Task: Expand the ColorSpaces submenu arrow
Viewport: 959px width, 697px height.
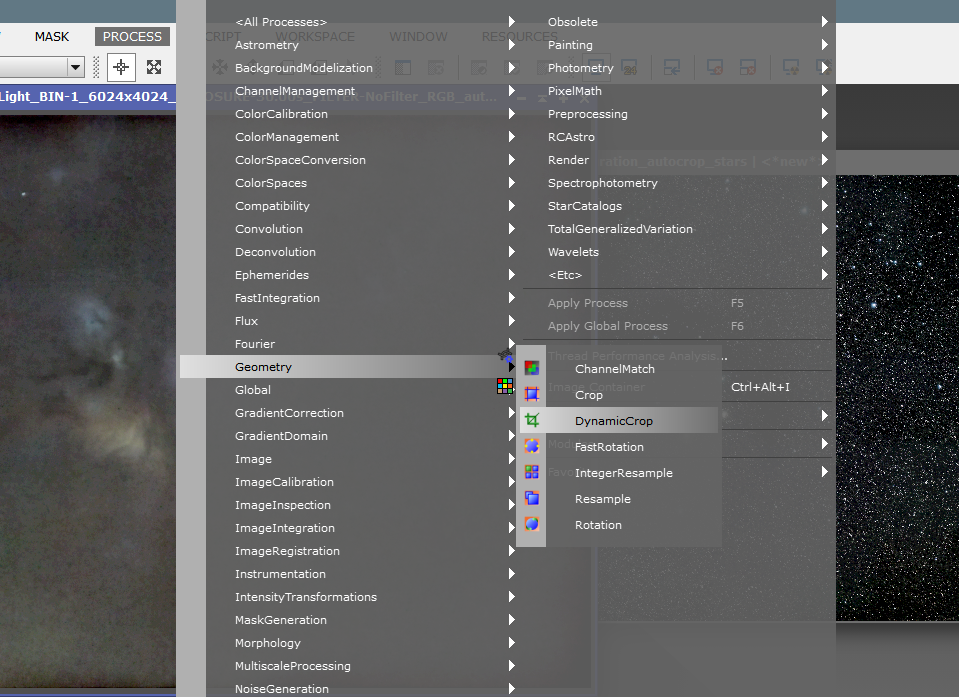Action: tap(512, 183)
